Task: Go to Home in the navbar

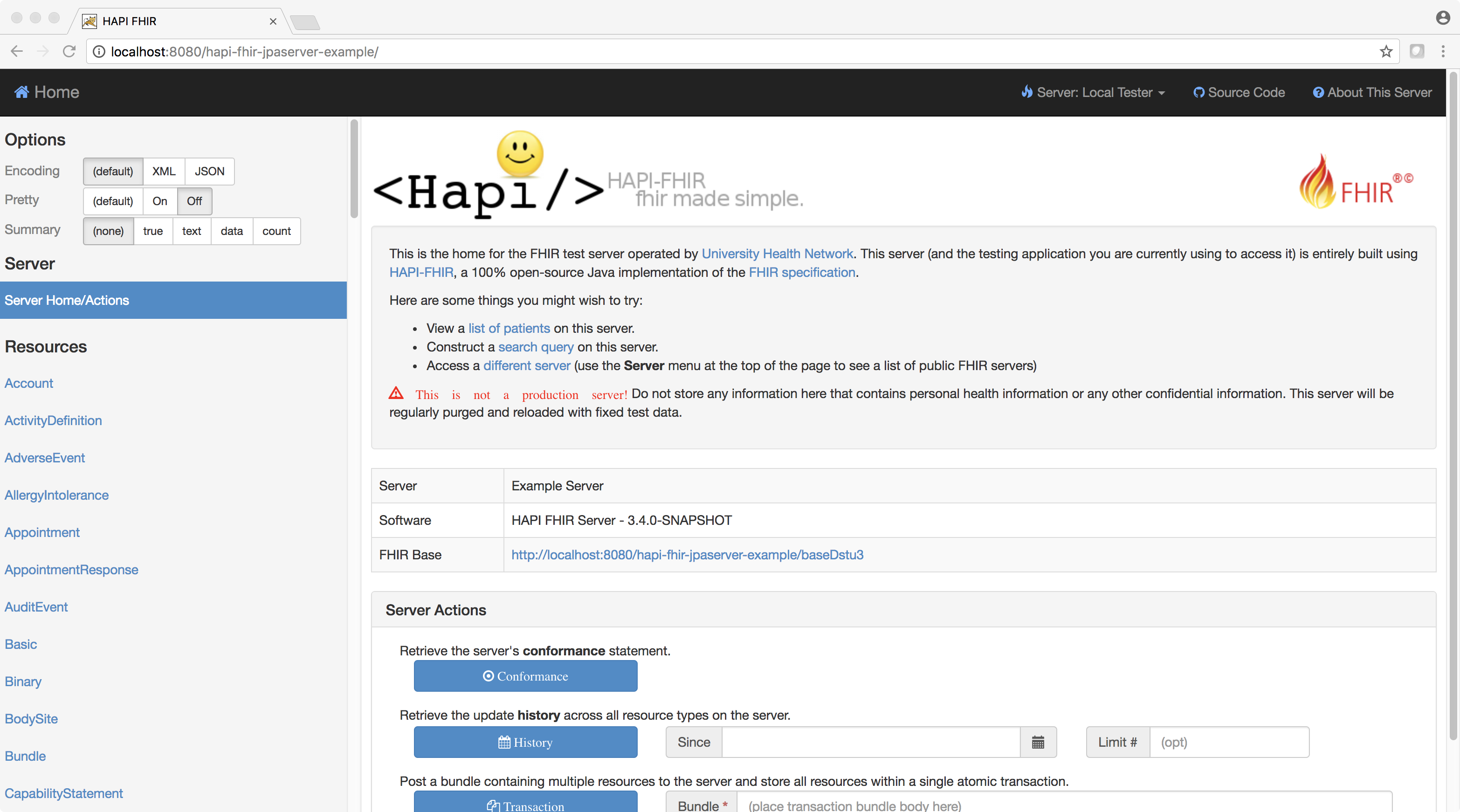Action: point(47,92)
